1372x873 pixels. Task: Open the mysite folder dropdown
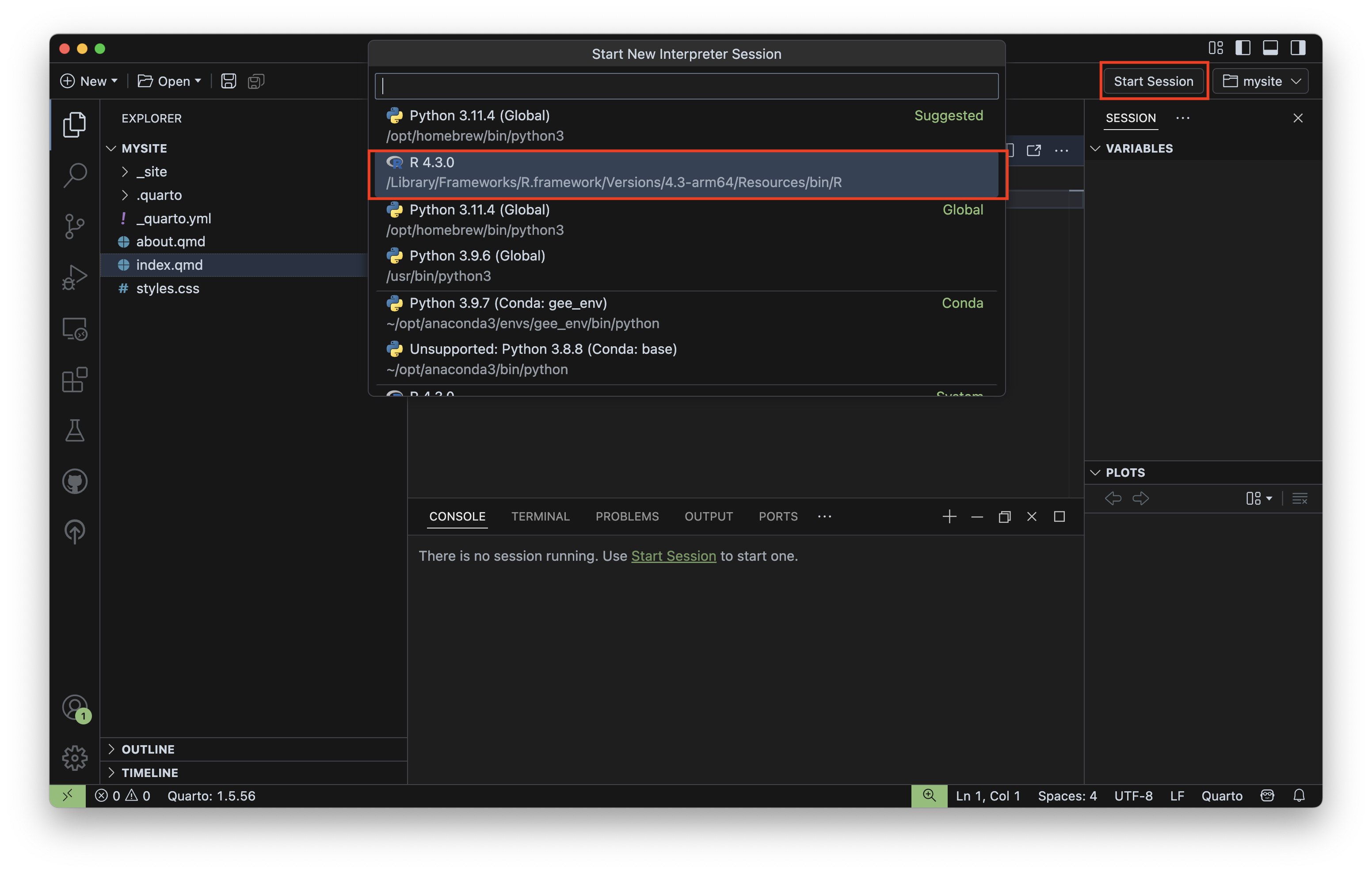click(1261, 81)
